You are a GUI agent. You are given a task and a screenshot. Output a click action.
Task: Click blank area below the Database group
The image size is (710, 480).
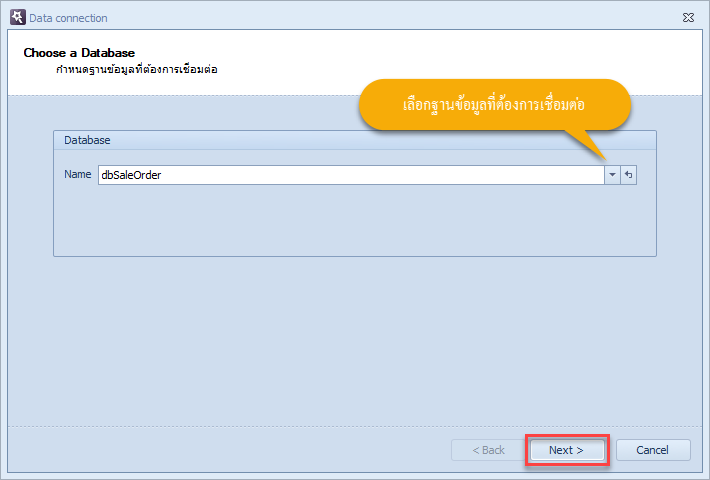[355, 340]
